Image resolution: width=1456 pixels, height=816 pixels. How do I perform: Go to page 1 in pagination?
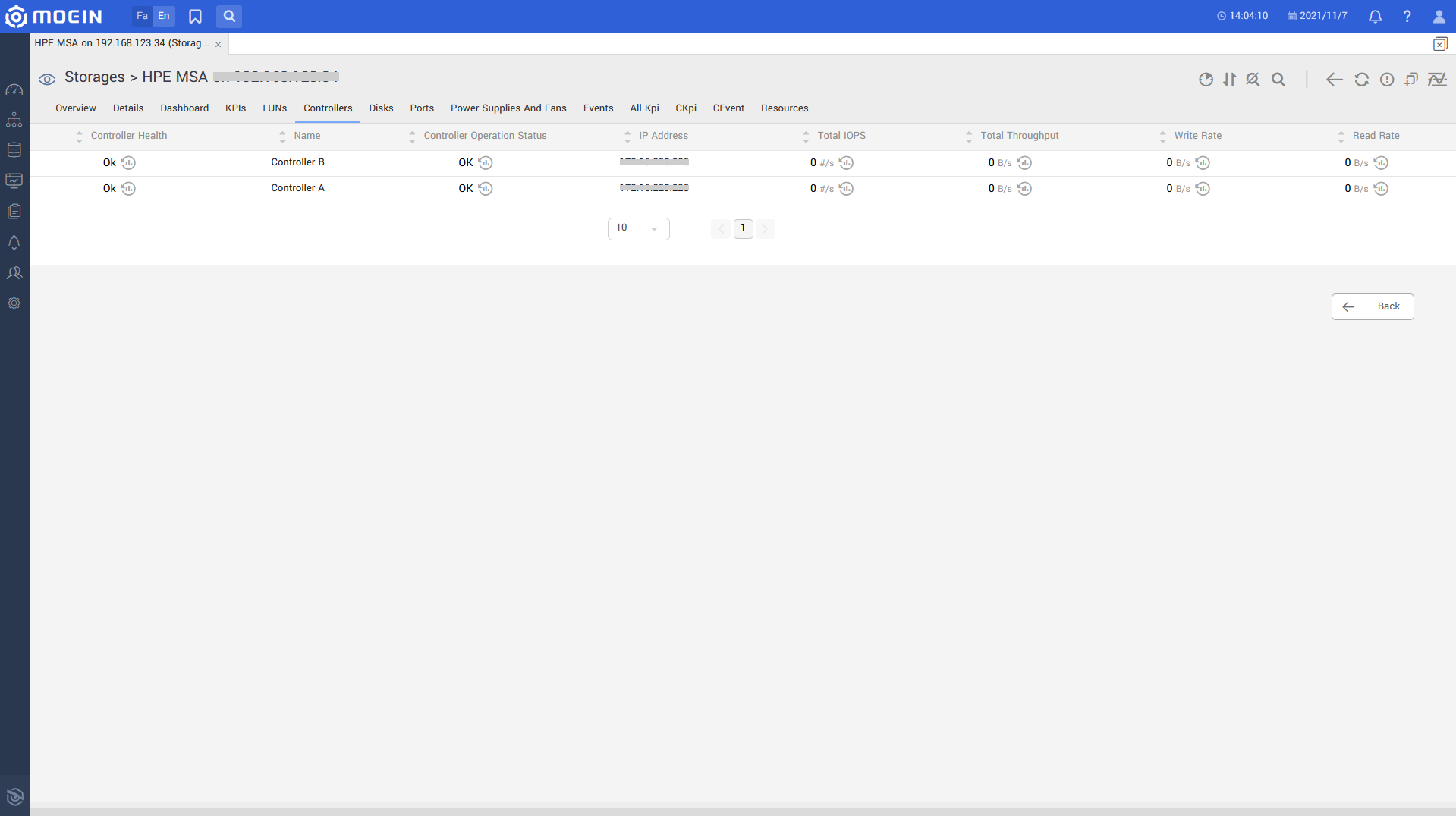coord(743,228)
